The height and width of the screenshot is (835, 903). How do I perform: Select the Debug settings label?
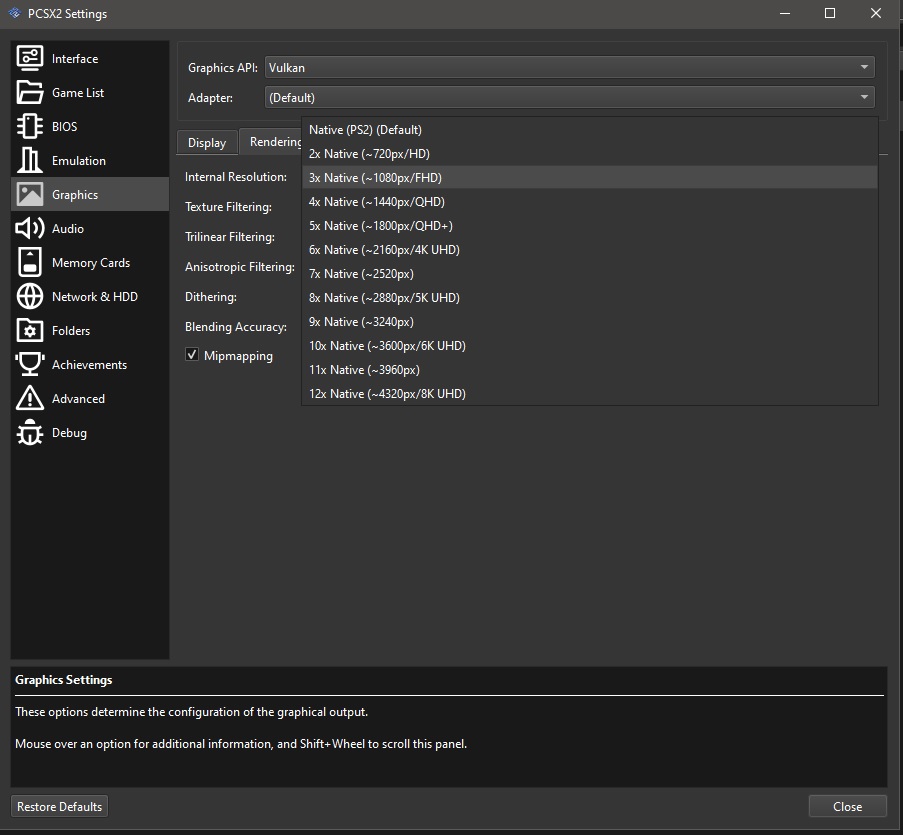(69, 432)
